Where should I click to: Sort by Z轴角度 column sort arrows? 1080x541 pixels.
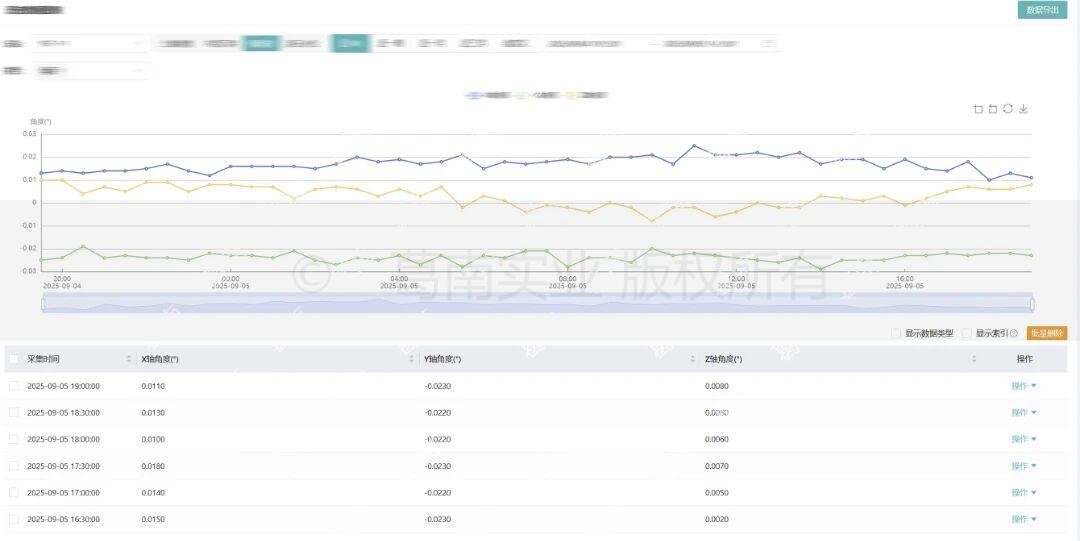click(x=976, y=359)
